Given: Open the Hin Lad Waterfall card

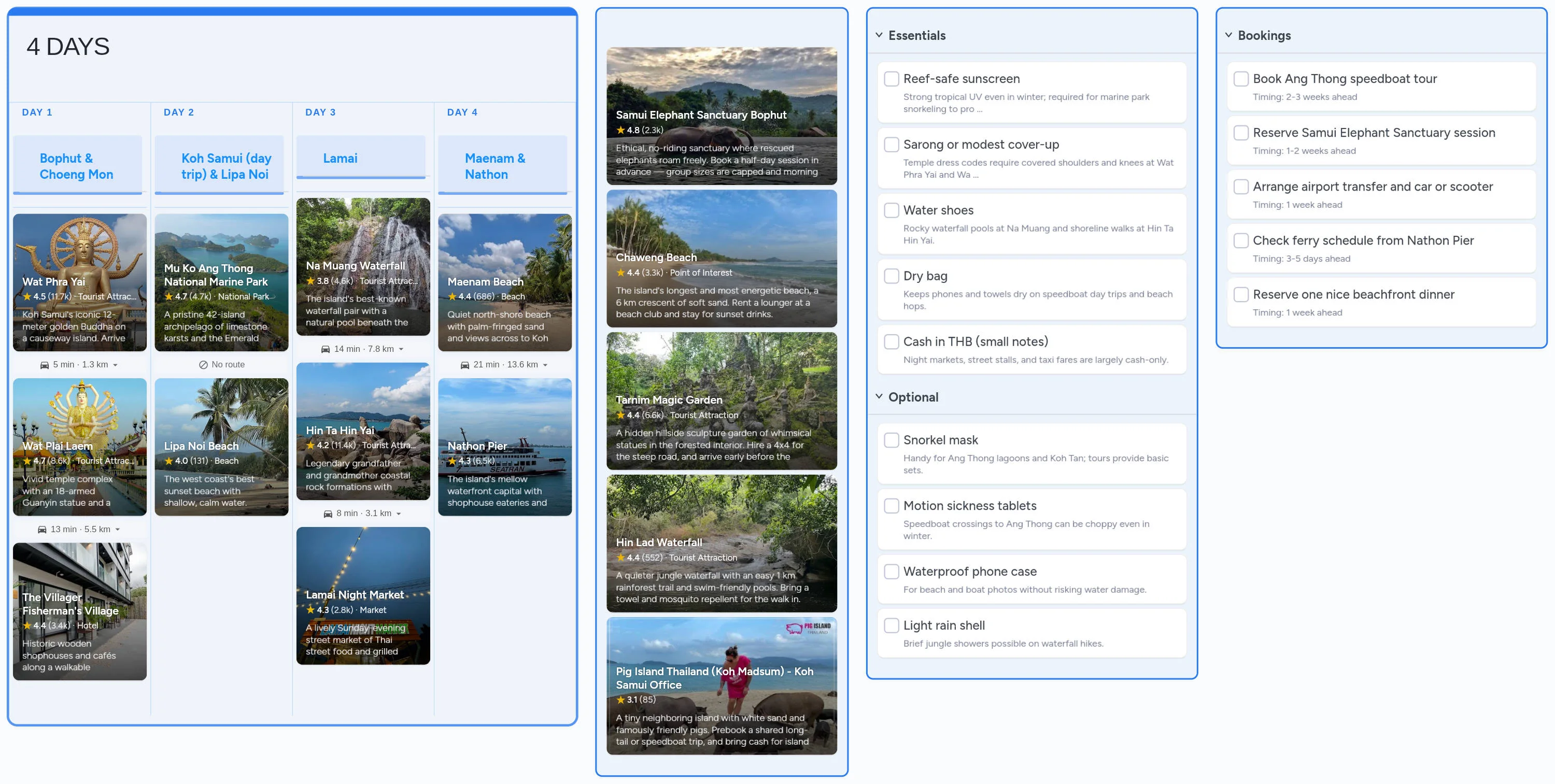Looking at the screenshot, I should [722, 543].
